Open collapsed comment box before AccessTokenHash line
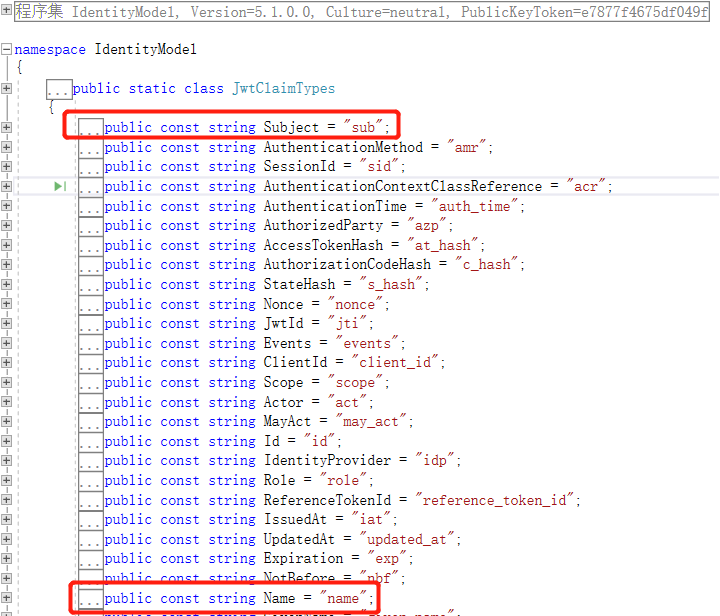This screenshot has width=720, height=616. click(90, 246)
